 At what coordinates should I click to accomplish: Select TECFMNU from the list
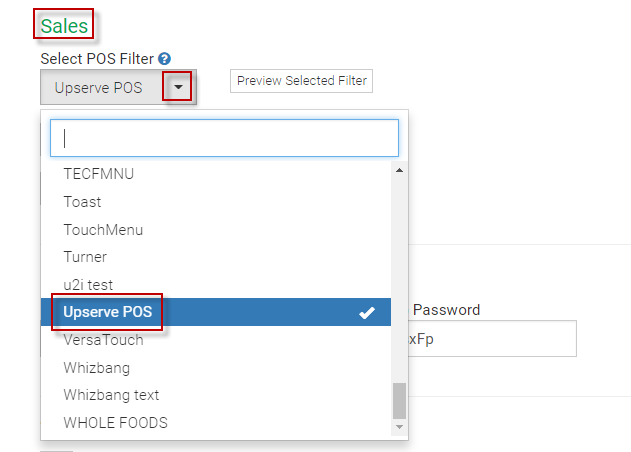98,174
